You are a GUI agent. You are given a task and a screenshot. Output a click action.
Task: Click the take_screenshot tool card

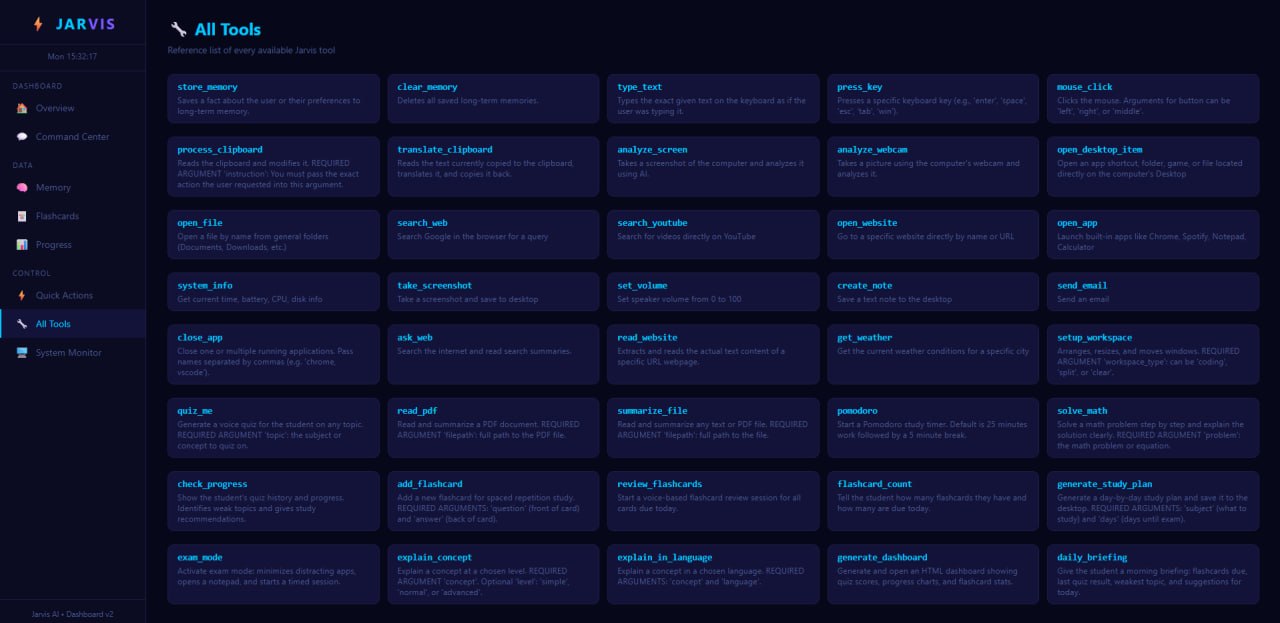(x=494, y=292)
